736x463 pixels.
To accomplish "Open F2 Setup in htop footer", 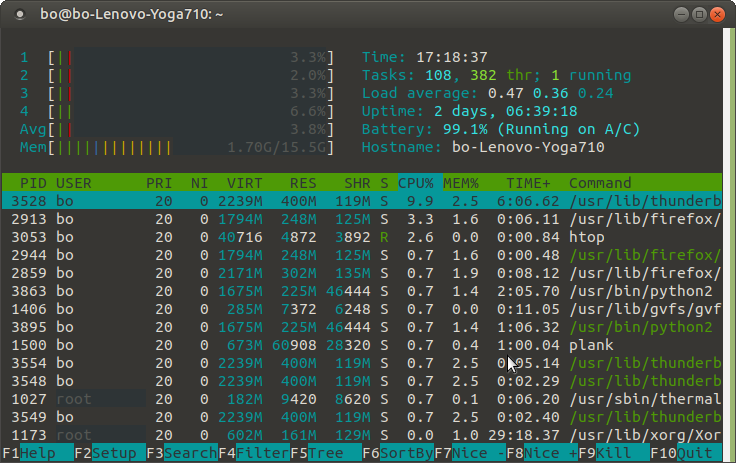I will 110,453.
